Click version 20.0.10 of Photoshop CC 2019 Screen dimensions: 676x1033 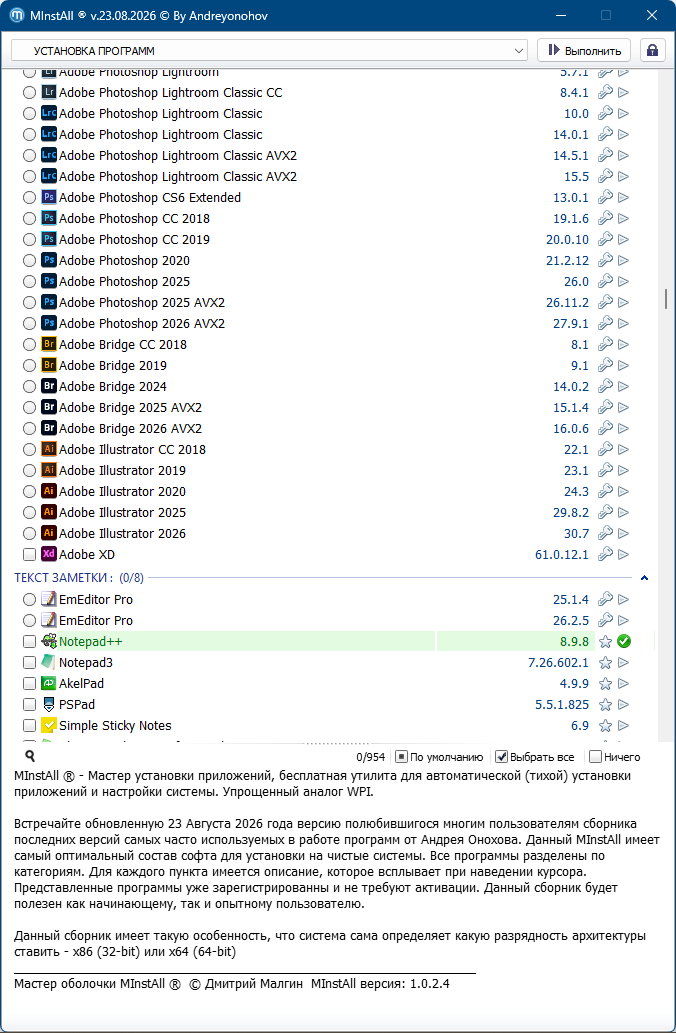tap(567, 240)
